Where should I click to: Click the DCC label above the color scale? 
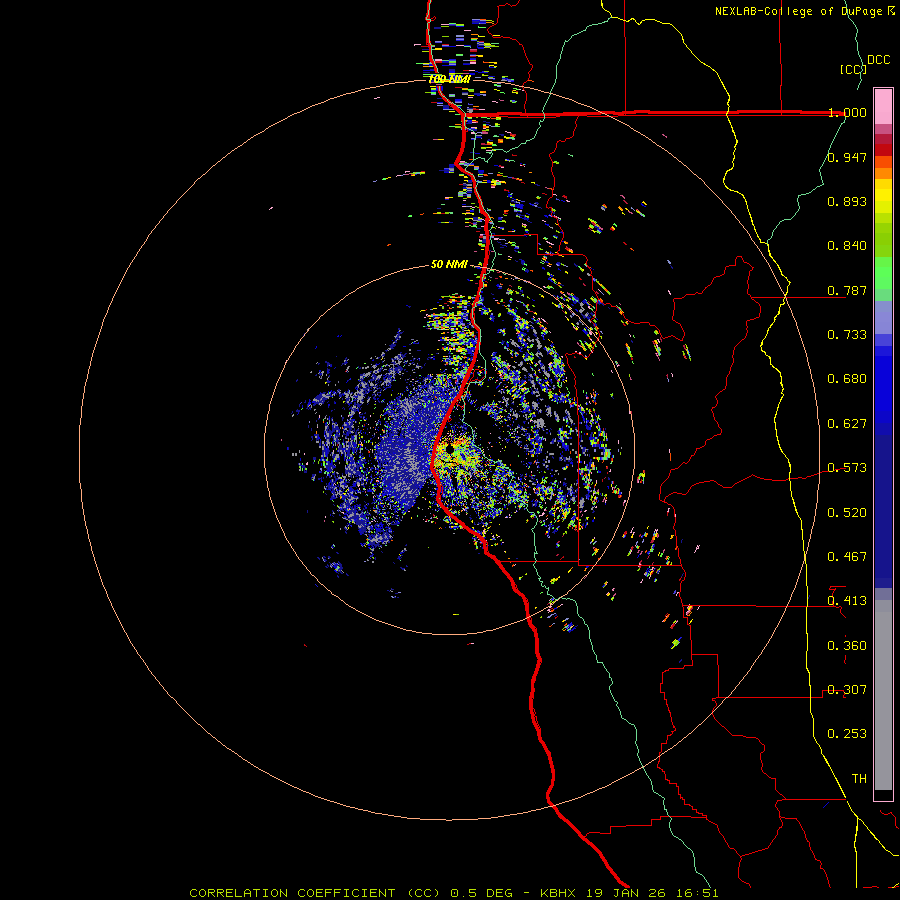point(879,60)
